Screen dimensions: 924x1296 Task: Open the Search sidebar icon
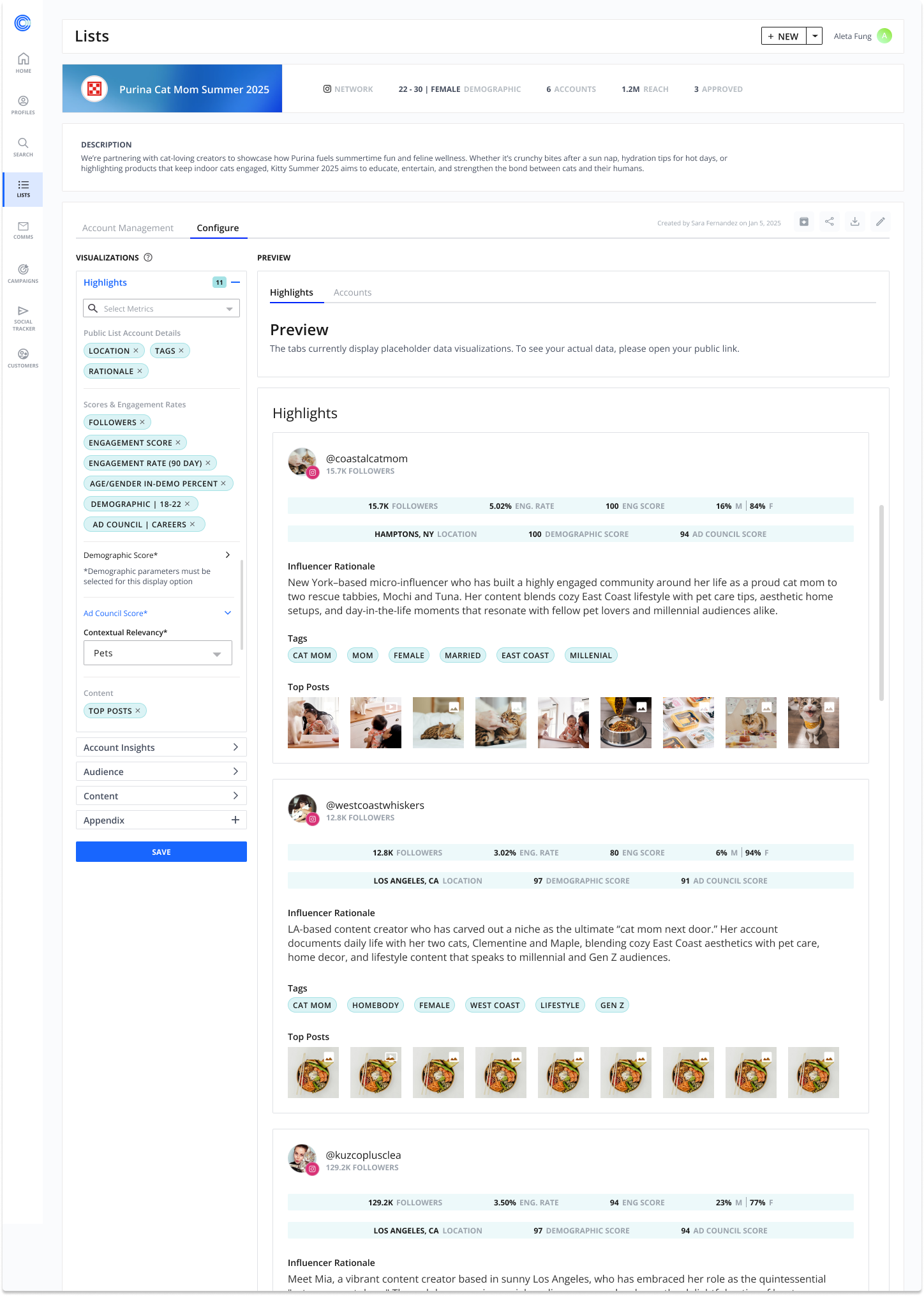[23, 147]
